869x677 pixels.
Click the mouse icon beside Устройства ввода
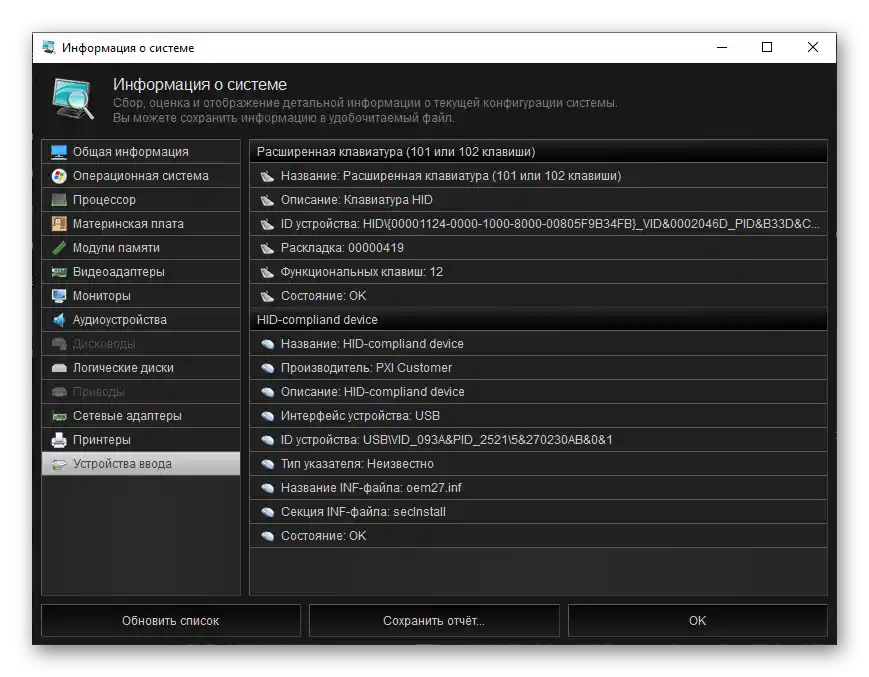pos(59,464)
